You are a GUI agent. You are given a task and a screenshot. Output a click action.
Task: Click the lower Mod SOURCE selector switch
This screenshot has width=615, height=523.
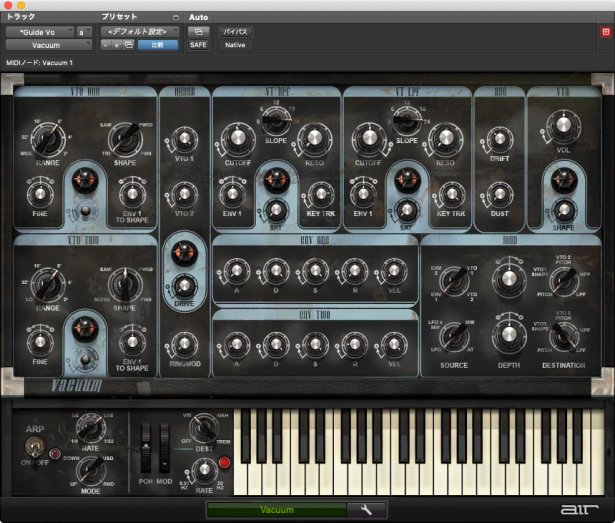(454, 337)
